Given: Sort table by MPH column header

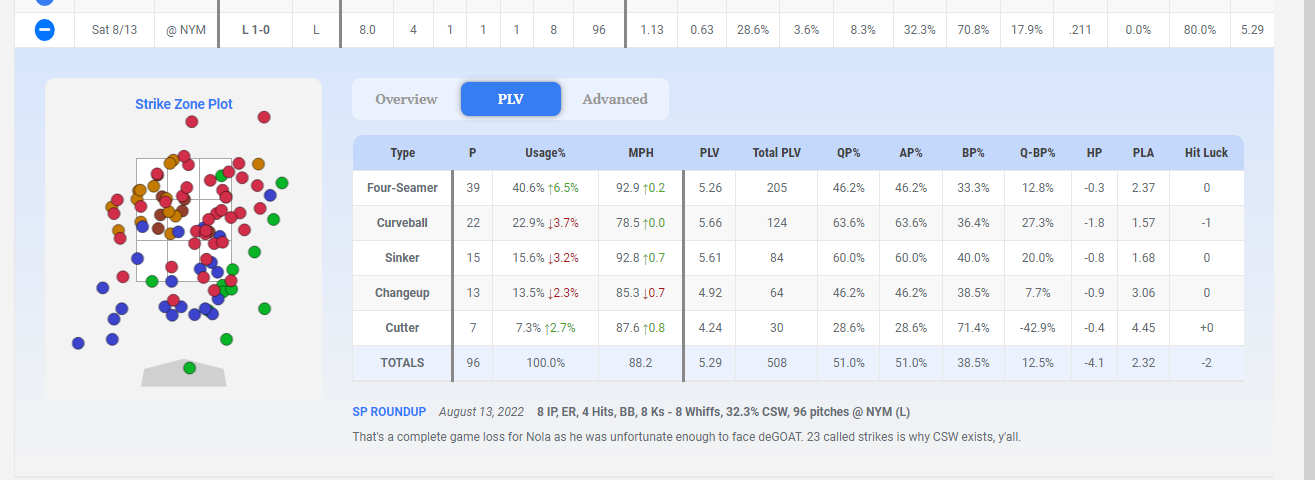Looking at the screenshot, I should pos(640,153).
